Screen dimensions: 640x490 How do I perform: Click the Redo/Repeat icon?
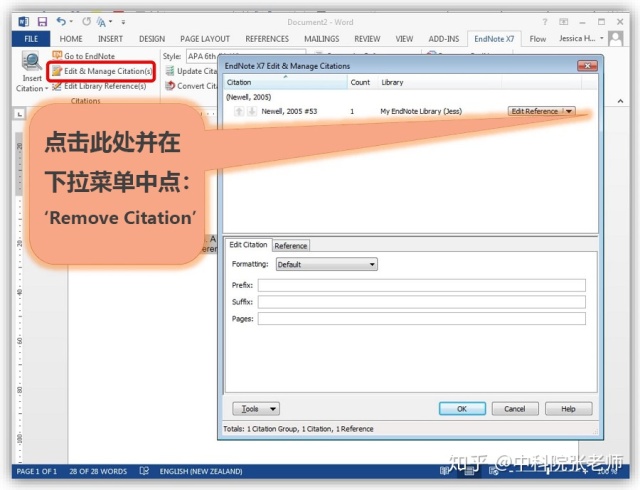click(x=86, y=21)
